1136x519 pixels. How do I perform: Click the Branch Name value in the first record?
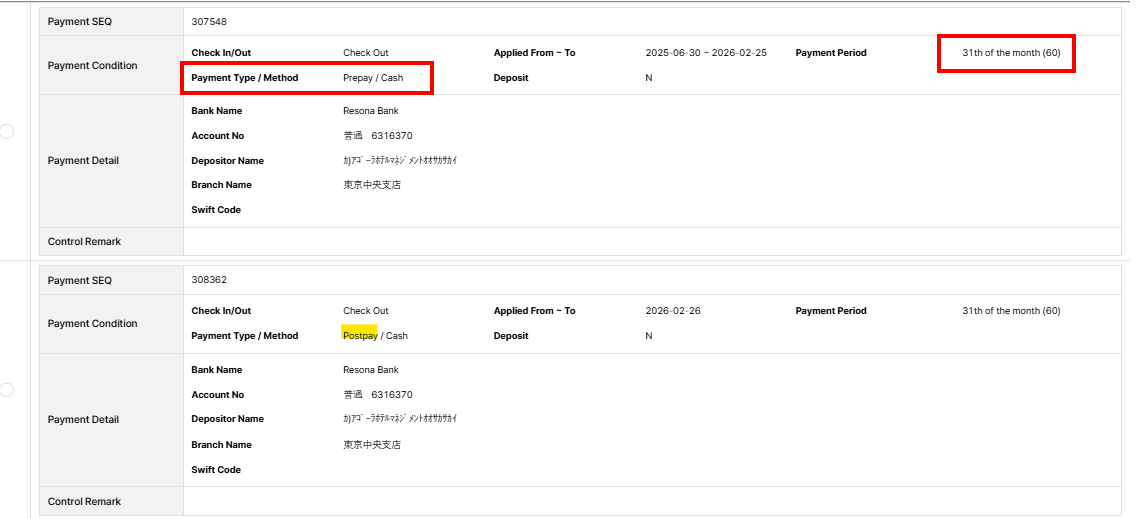tap(372, 185)
